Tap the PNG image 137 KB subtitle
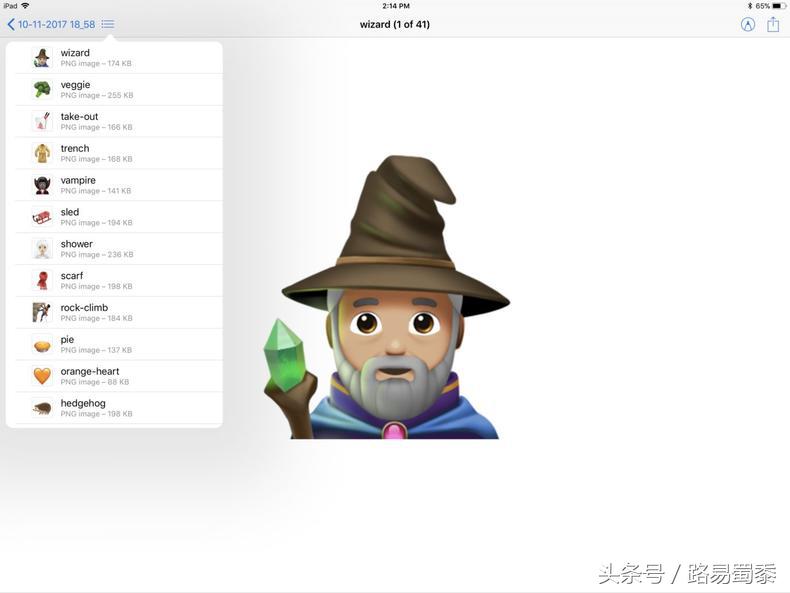The height and width of the screenshot is (593, 790). click(96, 350)
